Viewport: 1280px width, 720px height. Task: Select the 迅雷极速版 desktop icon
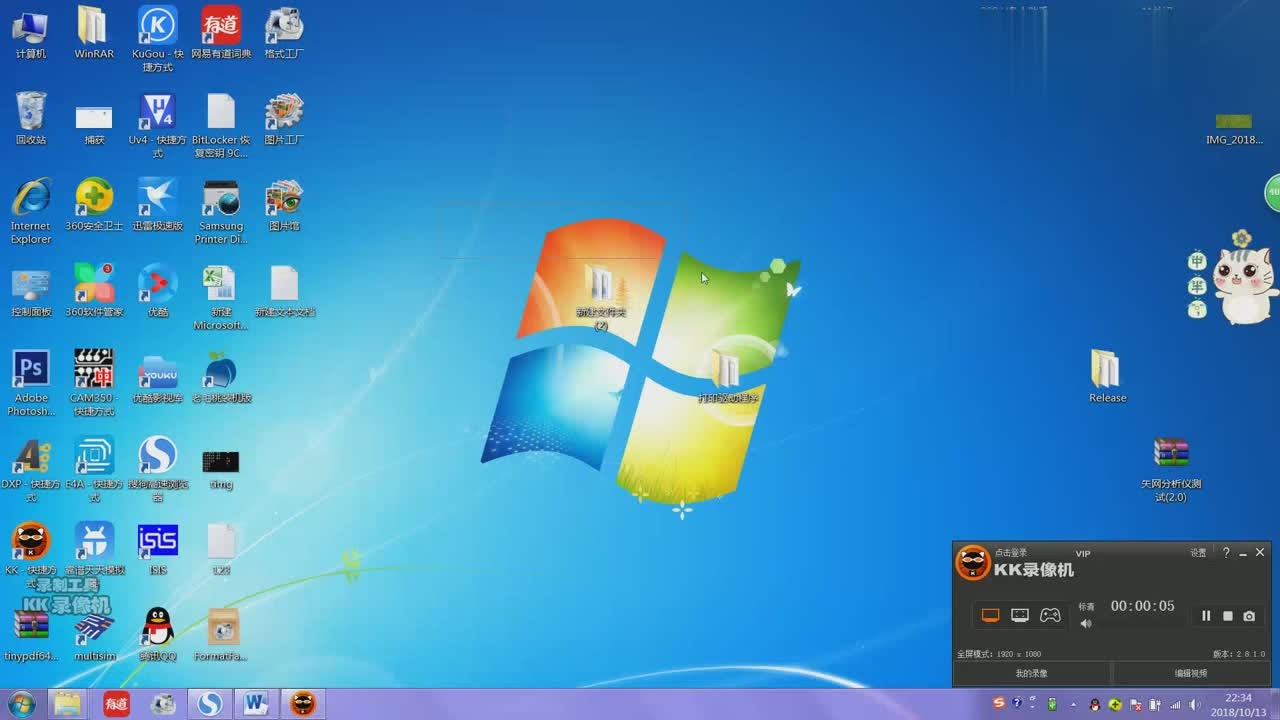coord(158,205)
